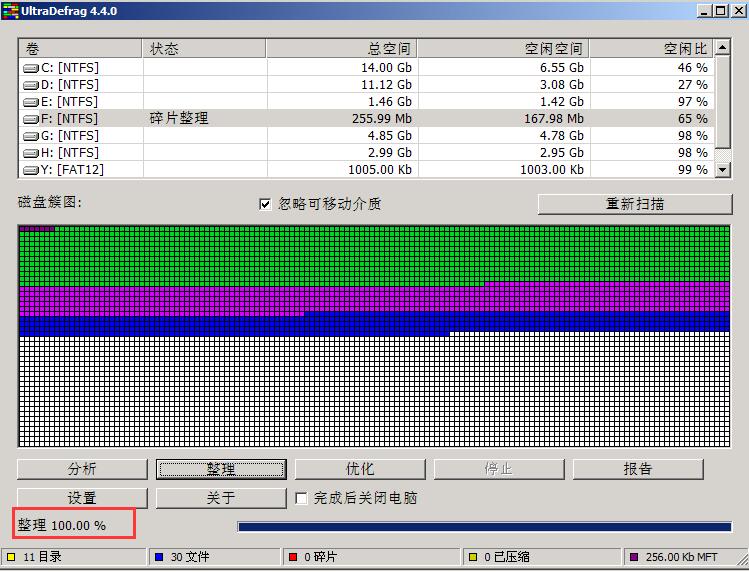Click the G: drive icon
The height and width of the screenshot is (572, 749).
[31, 136]
